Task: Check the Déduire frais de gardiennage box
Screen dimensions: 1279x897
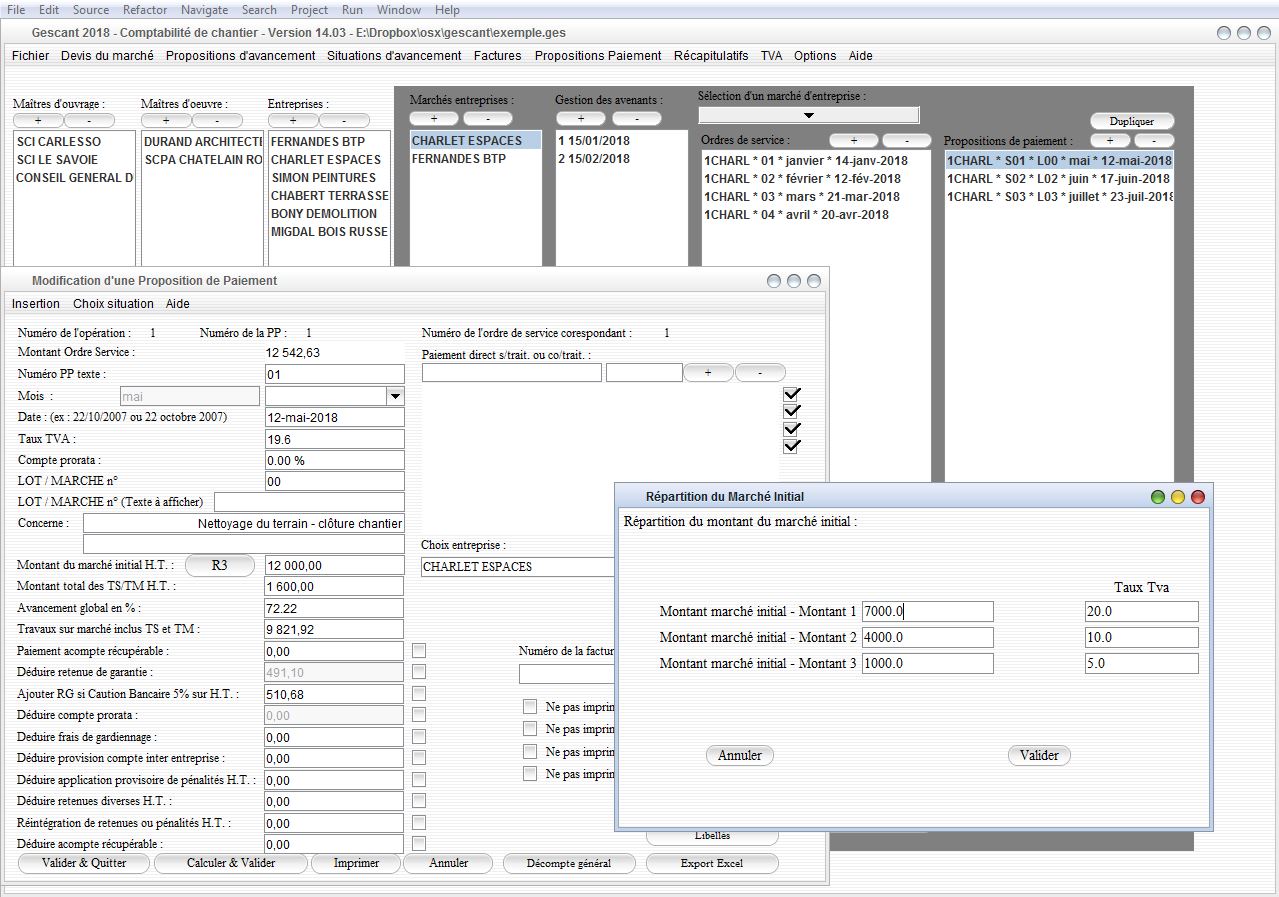Action: pyautogui.click(x=419, y=736)
